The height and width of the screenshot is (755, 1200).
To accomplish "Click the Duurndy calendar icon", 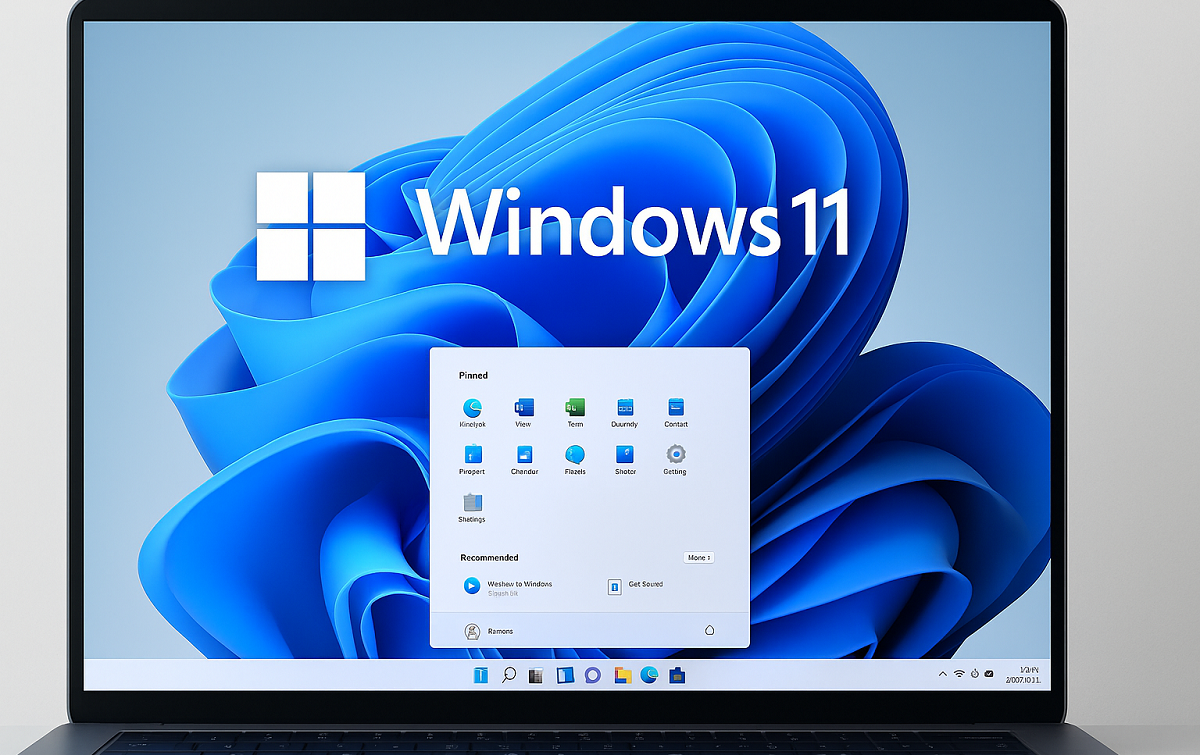I will pos(625,408).
